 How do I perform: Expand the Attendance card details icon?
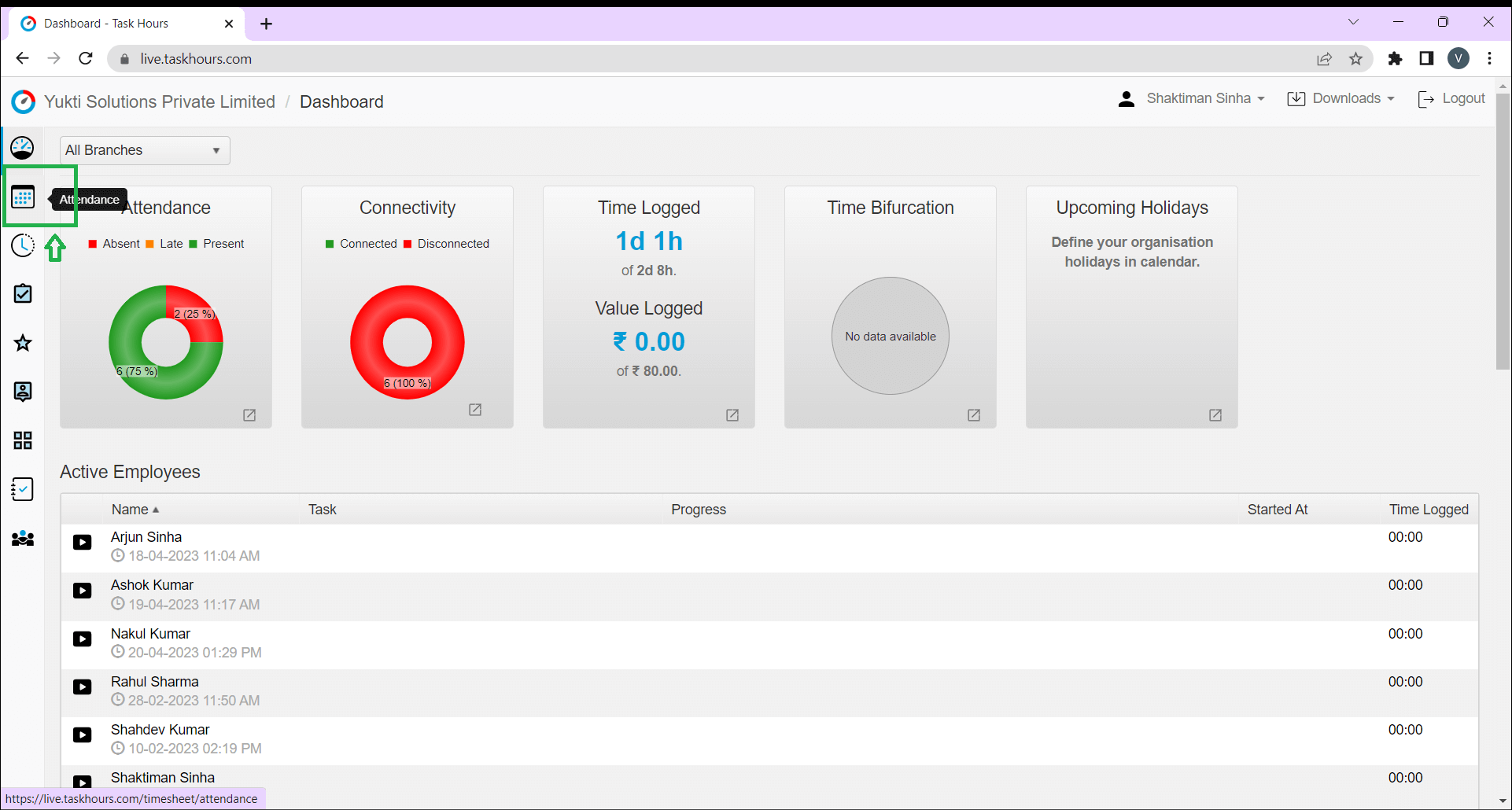(x=249, y=415)
